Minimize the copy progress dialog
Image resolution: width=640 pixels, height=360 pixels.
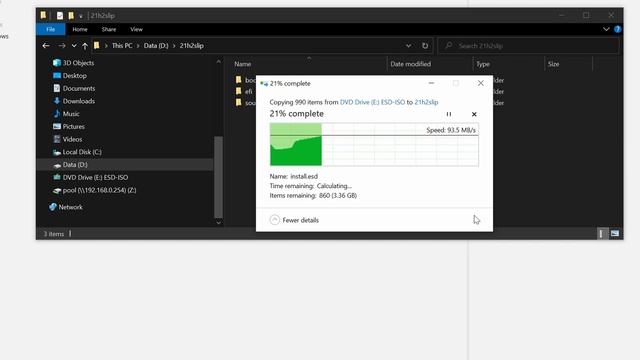pyautogui.click(x=431, y=83)
